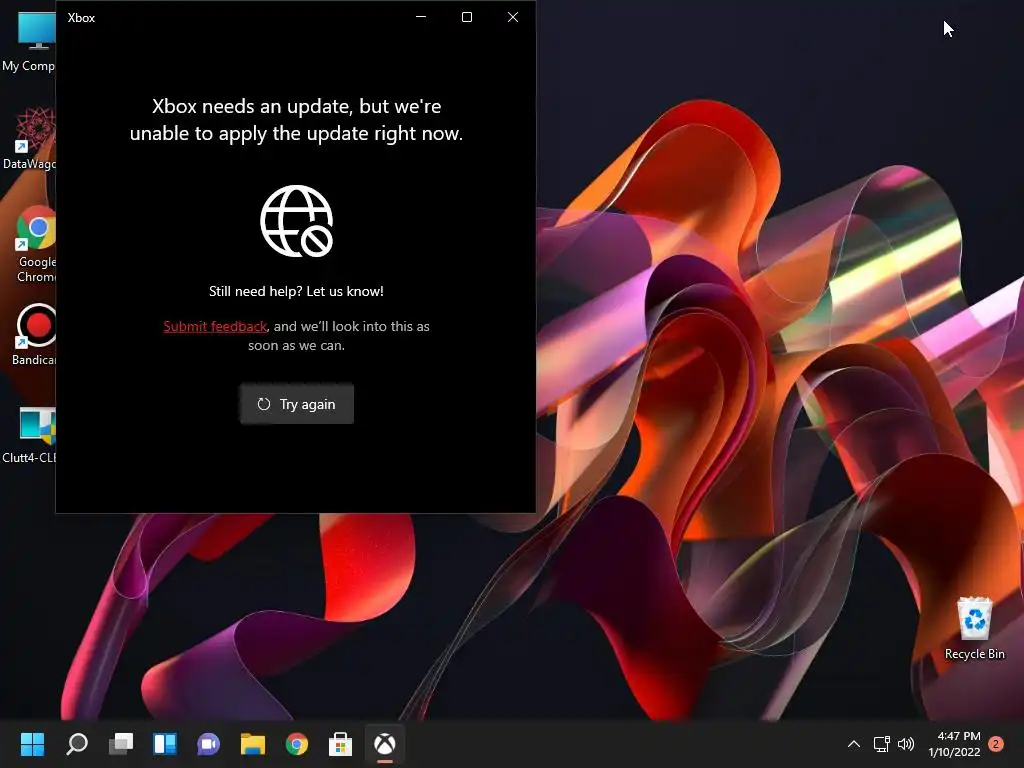The image size is (1024, 768).
Task: Select the Clutt4-CLI desktop icon
Action: (x=29, y=434)
